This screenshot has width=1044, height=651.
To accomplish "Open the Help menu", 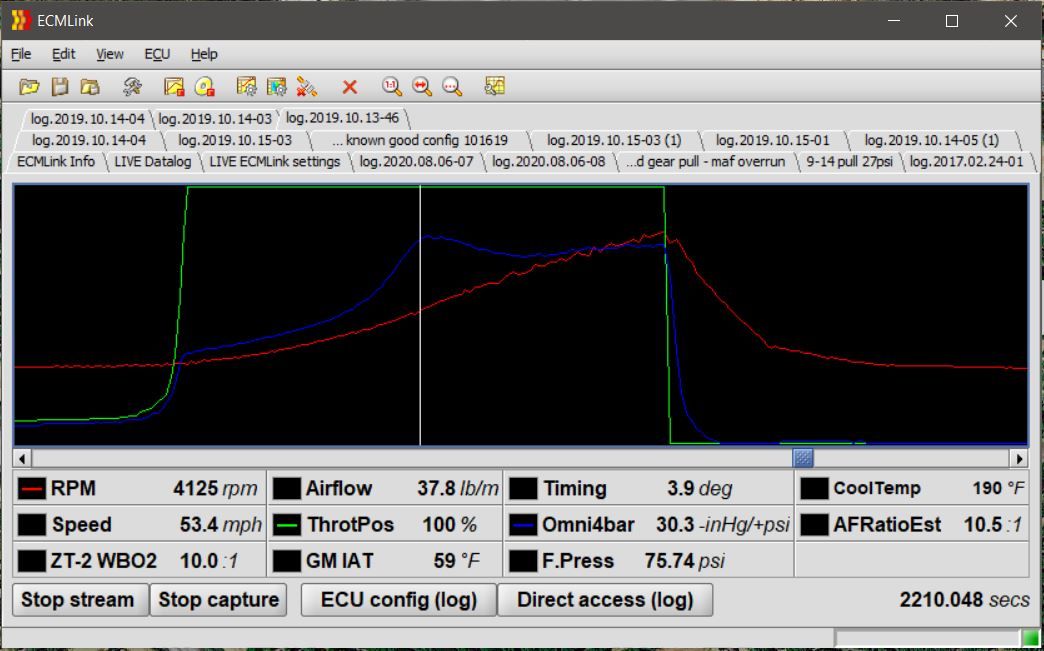I will click(204, 54).
